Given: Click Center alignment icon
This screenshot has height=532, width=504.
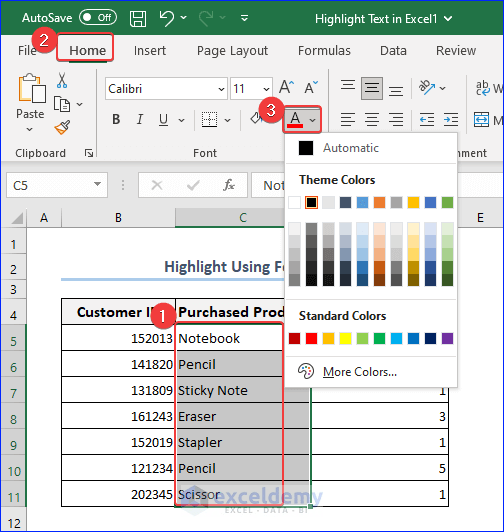Looking at the screenshot, I should pyautogui.click(x=372, y=119).
